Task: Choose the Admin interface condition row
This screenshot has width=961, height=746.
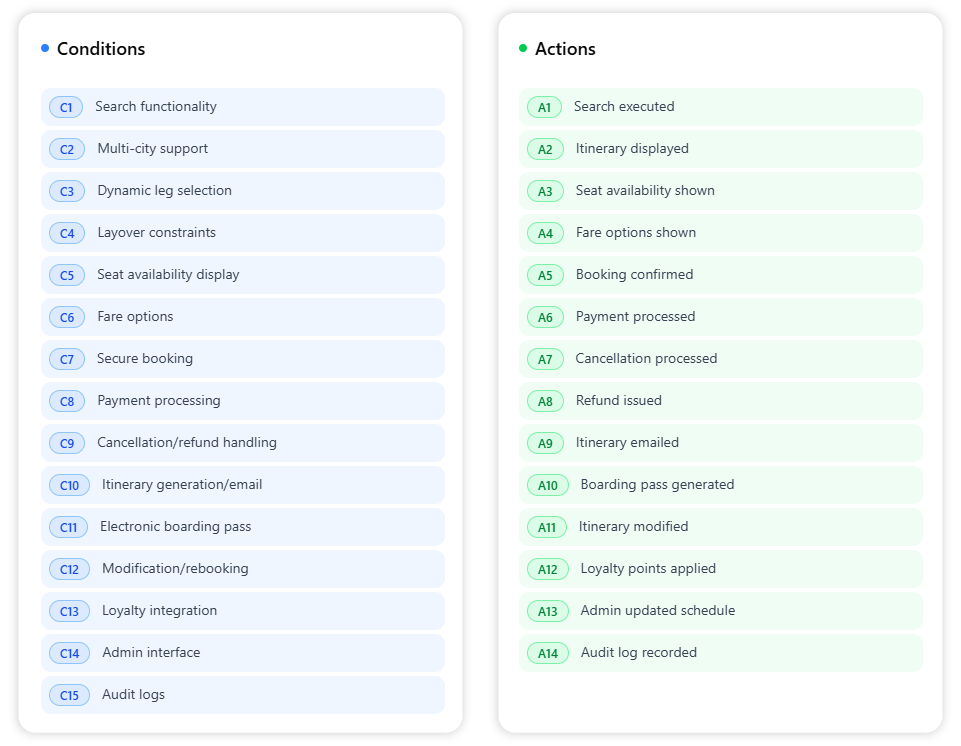Action: (x=242, y=653)
